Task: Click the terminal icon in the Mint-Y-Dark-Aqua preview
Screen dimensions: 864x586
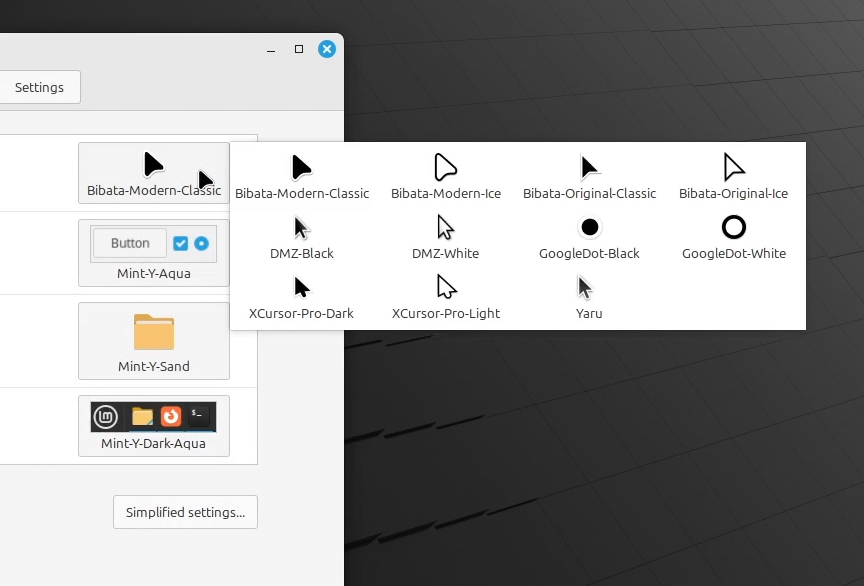Action: pos(198,415)
